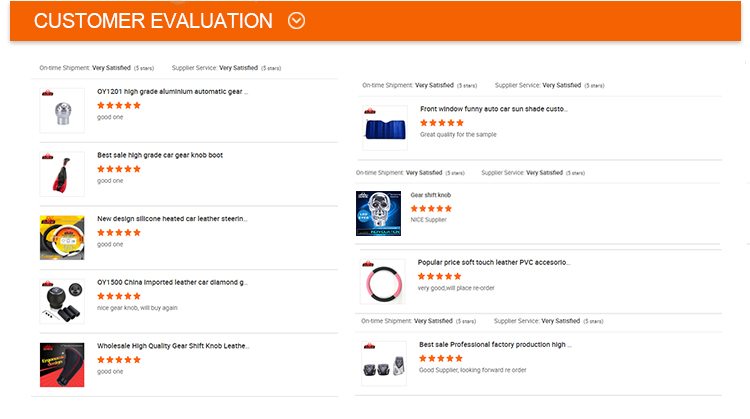Expand the Customer Evaluation chevron circle
Image resolution: width=750 pixels, height=419 pixels.
coord(296,21)
